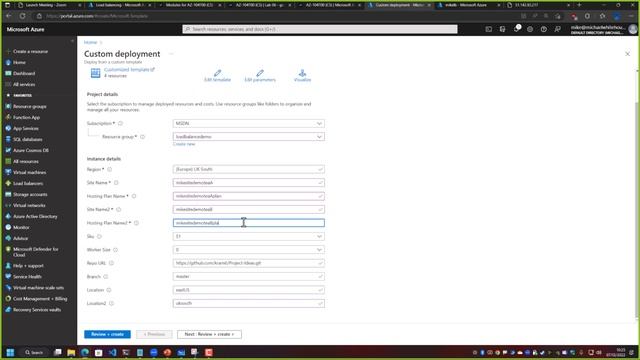The width and height of the screenshot is (640, 360).
Task: Open Storage accounts in sidebar
Action: [x=30, y=195]
